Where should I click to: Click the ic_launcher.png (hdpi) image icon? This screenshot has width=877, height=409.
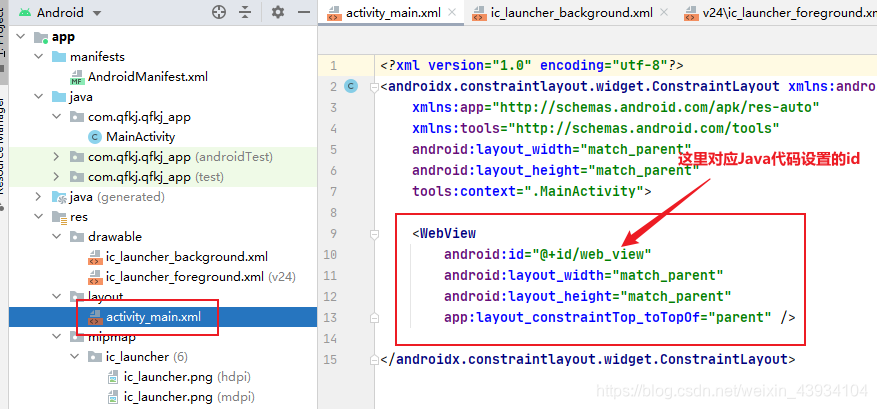click(x=113, y=377)
